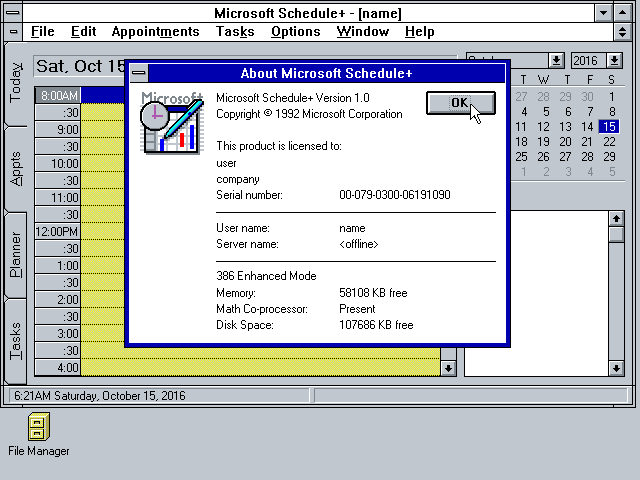Select the 12:00PM time slot

pos(58,231)
